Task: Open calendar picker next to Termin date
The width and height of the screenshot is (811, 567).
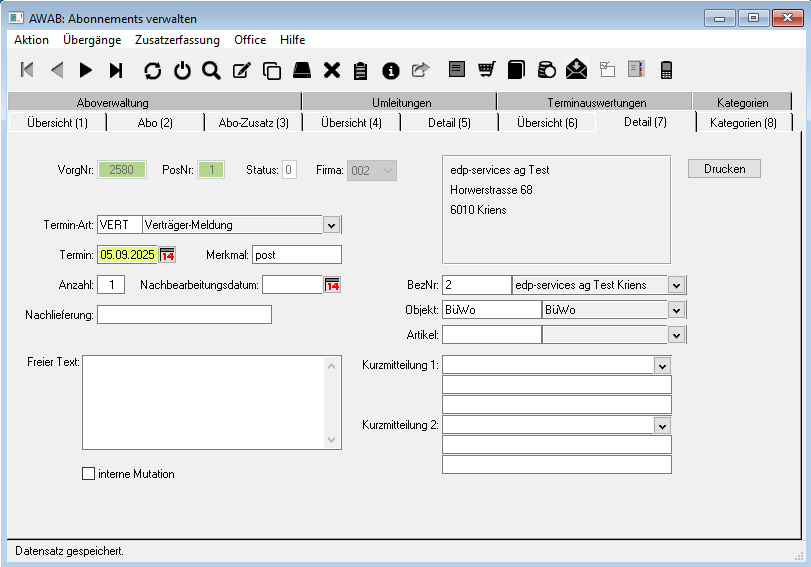Action: 168,255
